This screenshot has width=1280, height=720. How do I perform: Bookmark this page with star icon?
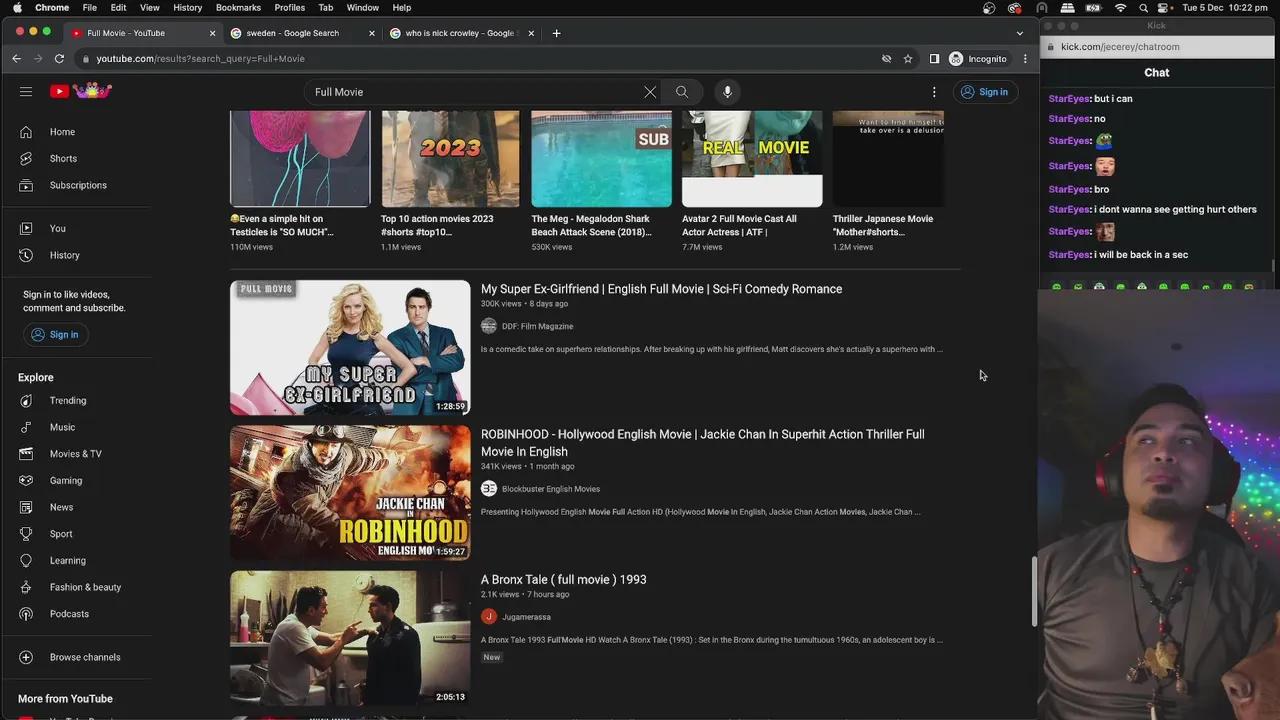(908, 59)
